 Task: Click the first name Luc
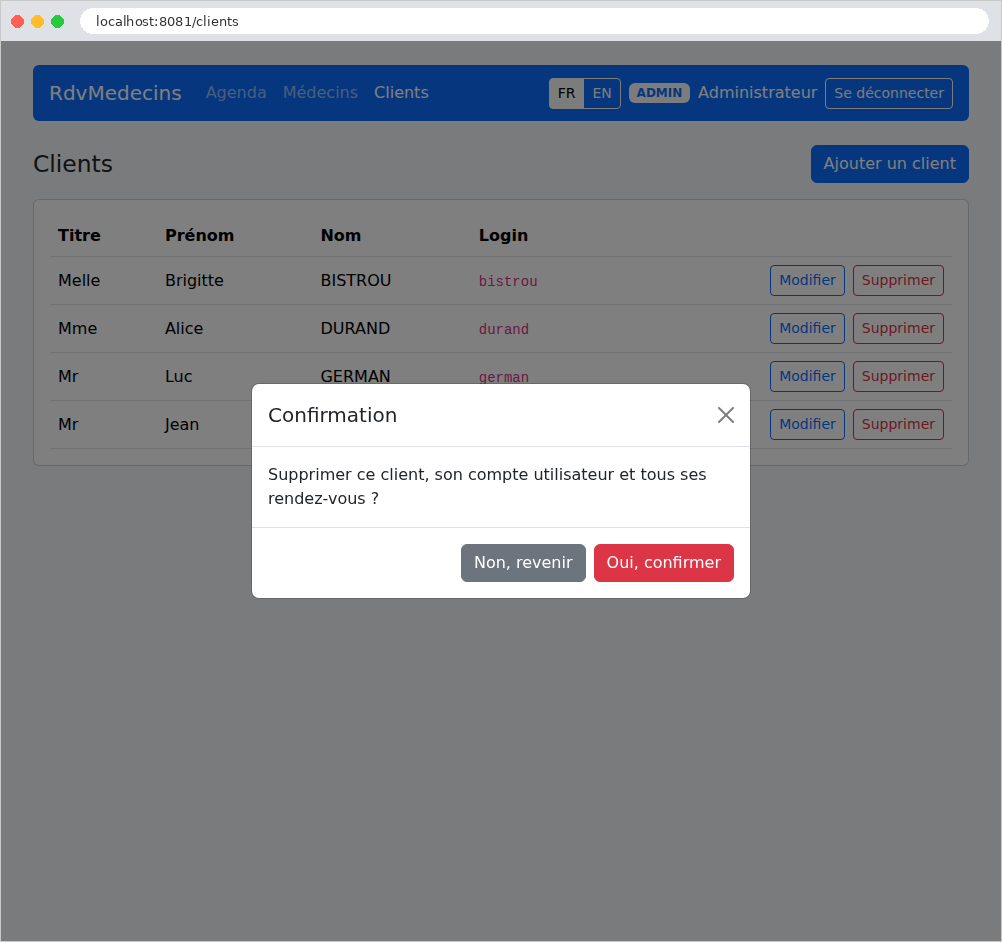click(178, 376)
